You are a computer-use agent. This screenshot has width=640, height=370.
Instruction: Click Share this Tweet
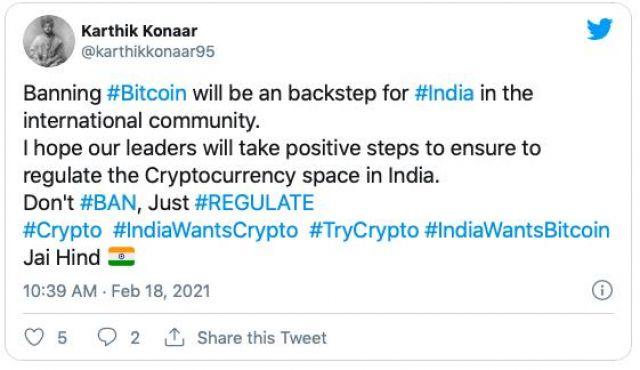[262, 338]
